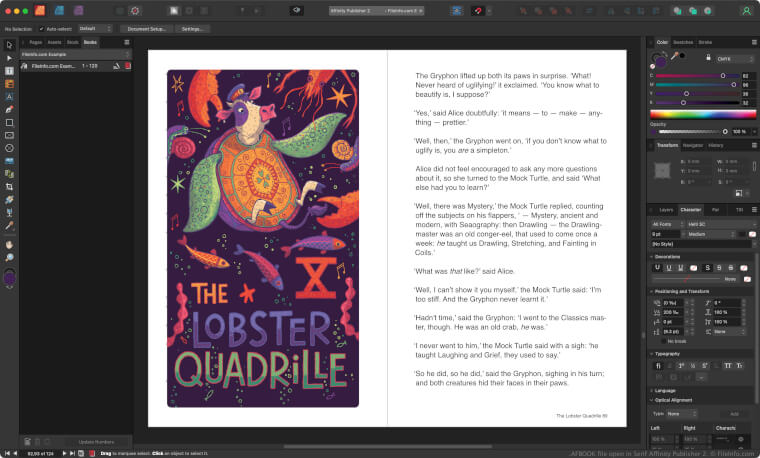Open Preflight red target icon in toolbar
The image size is (760, 458).
tap(135, 10)
